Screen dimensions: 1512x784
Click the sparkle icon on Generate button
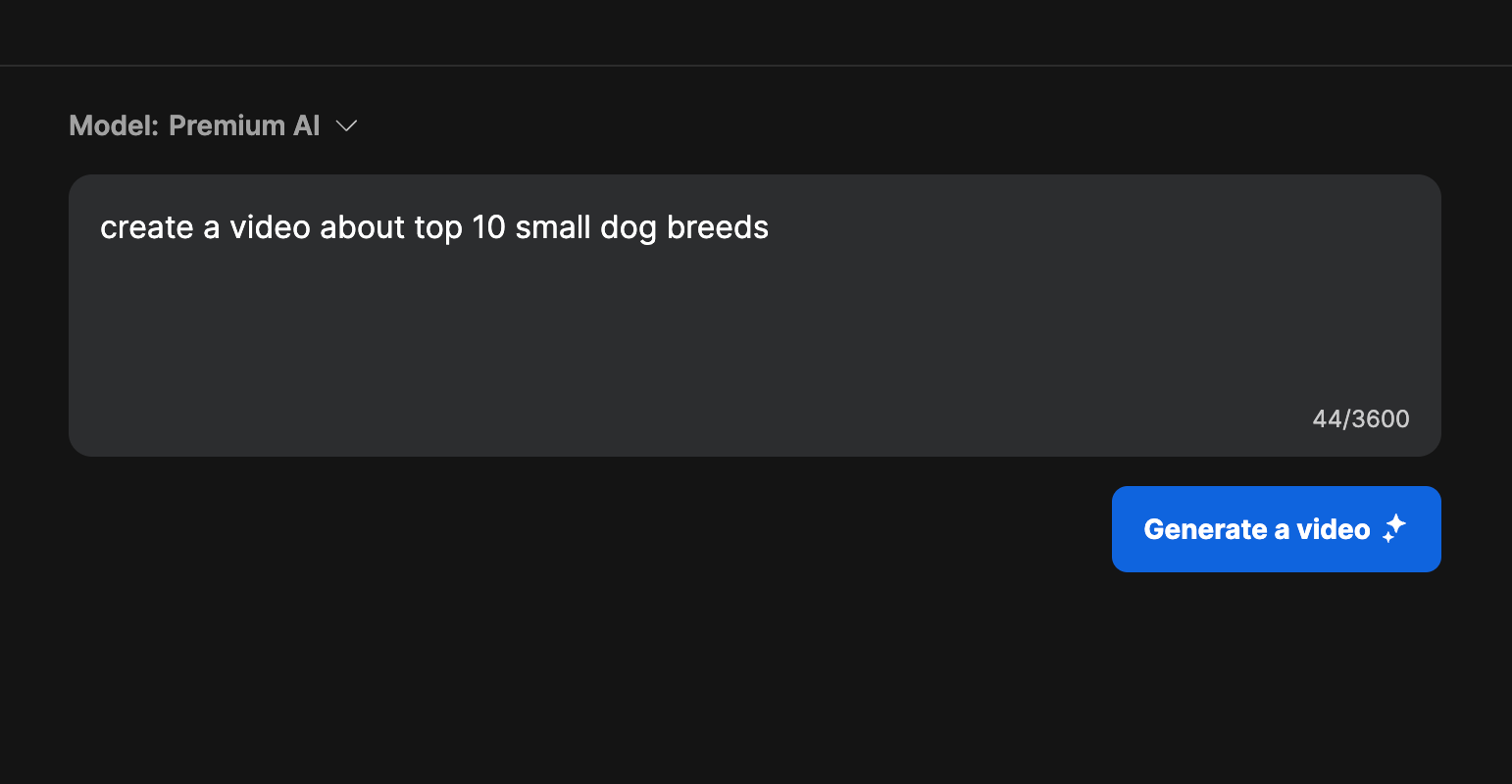(1394, 529)
